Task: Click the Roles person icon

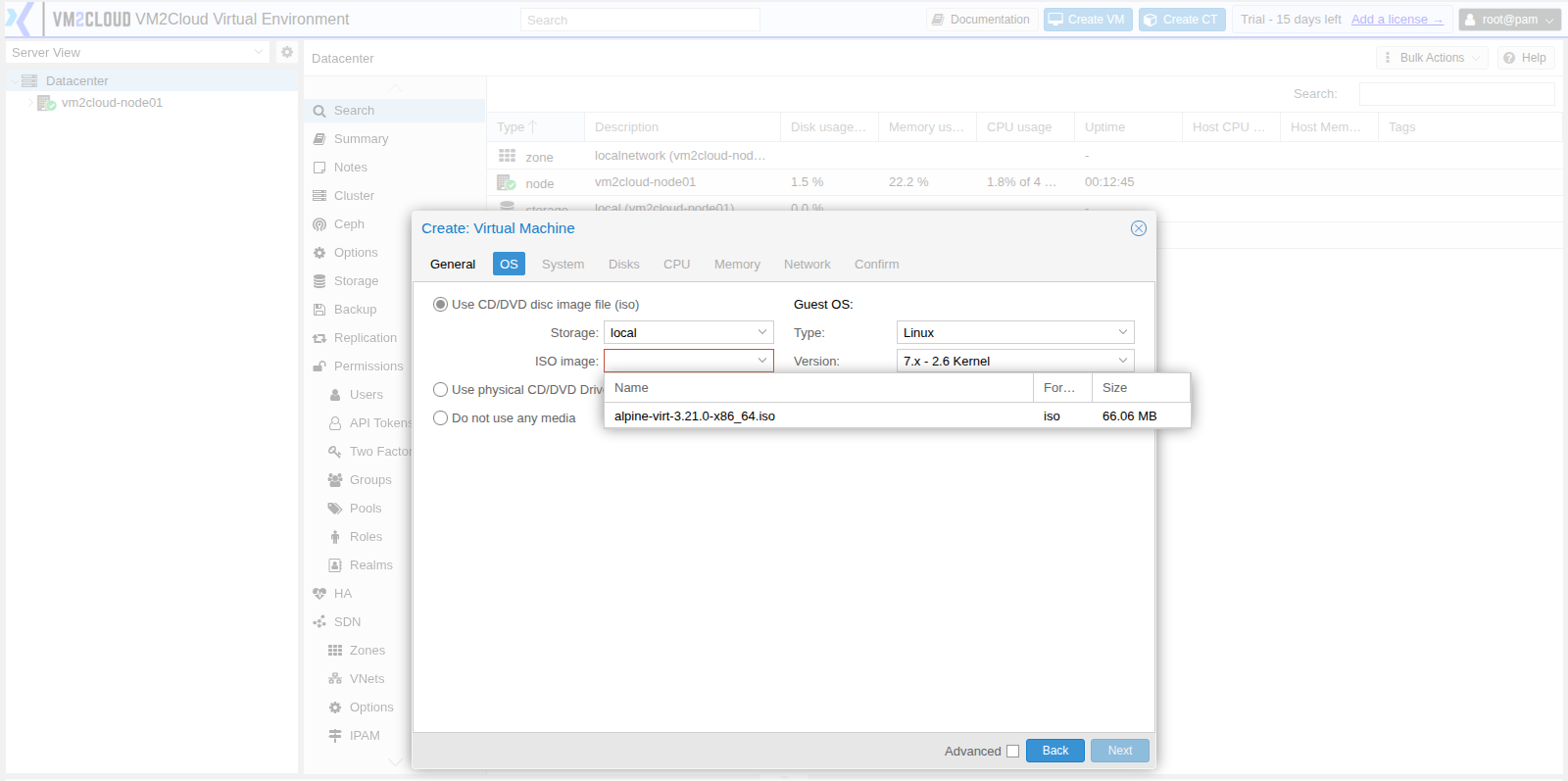Action: point(335,537)
